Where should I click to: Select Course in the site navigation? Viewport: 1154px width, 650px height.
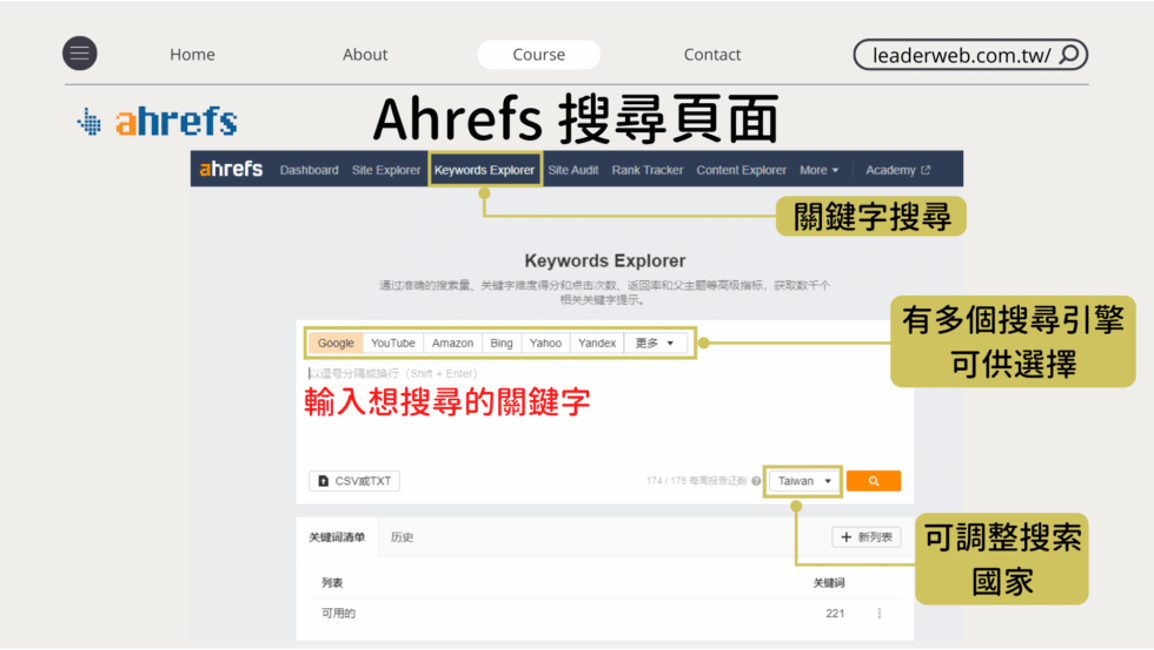(x=538, y=54)
